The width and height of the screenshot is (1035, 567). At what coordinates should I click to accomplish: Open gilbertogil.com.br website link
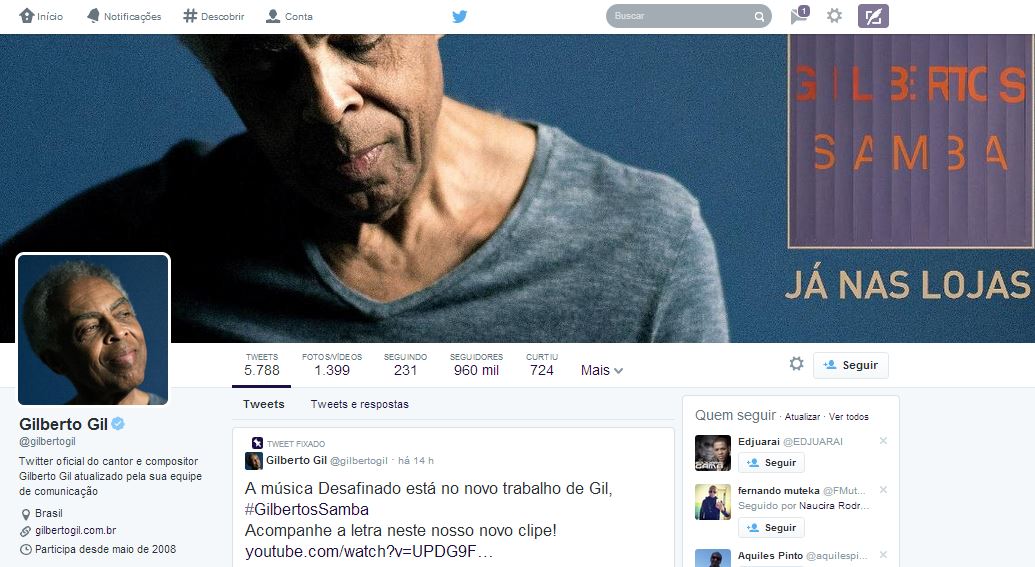coord(76,530)
